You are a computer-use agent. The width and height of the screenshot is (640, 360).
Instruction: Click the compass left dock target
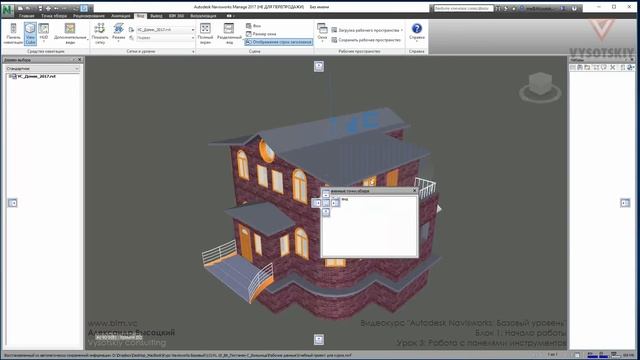pos(317,203)
